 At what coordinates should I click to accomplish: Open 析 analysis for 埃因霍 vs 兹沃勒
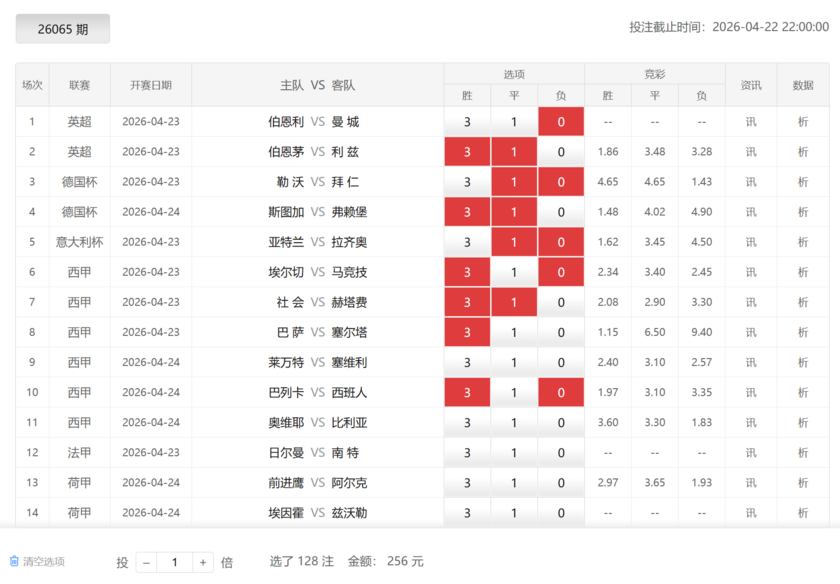tap(805, 511)
